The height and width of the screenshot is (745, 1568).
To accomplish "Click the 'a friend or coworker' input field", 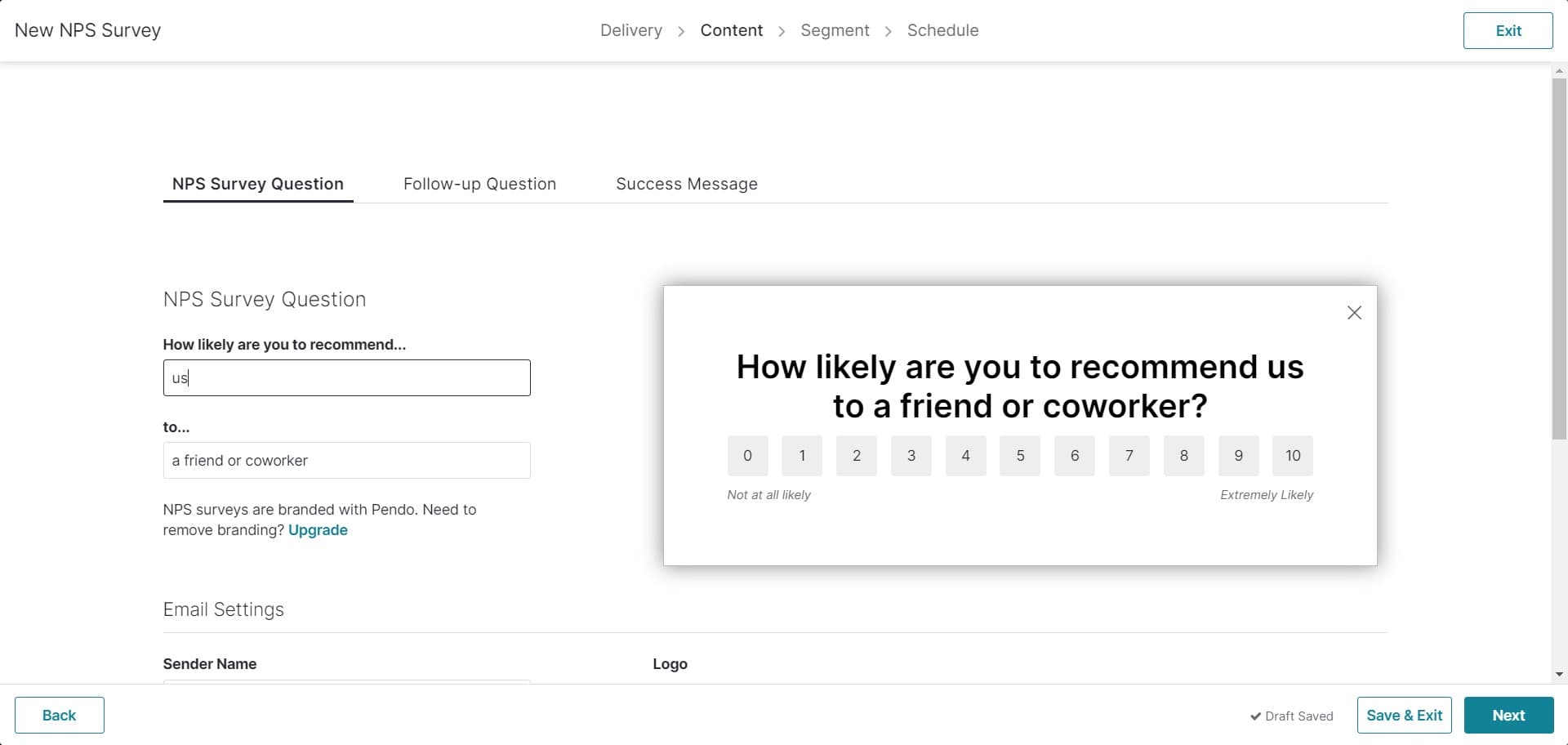I will click(346, 460).
